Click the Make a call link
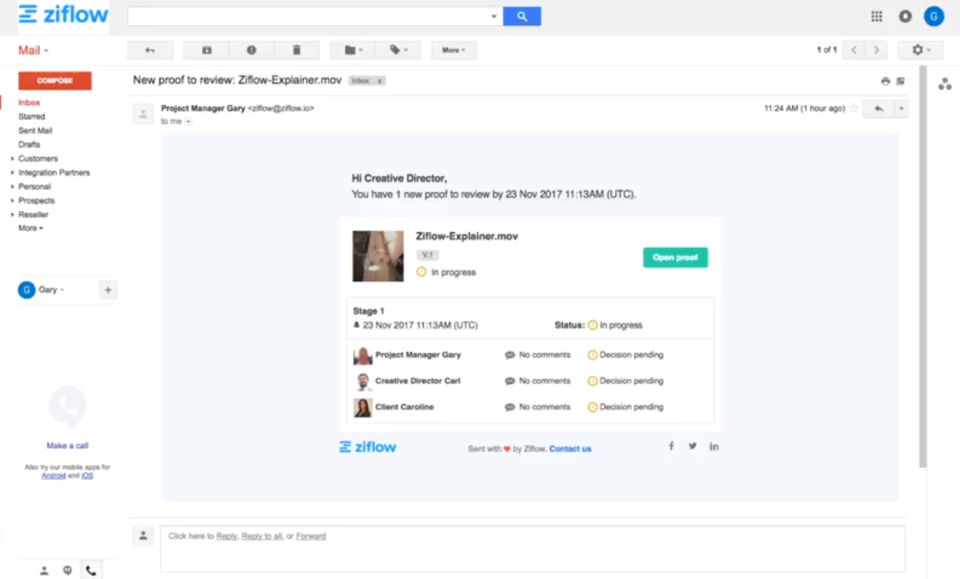This screenshot has height=579, width=960. 67,446
